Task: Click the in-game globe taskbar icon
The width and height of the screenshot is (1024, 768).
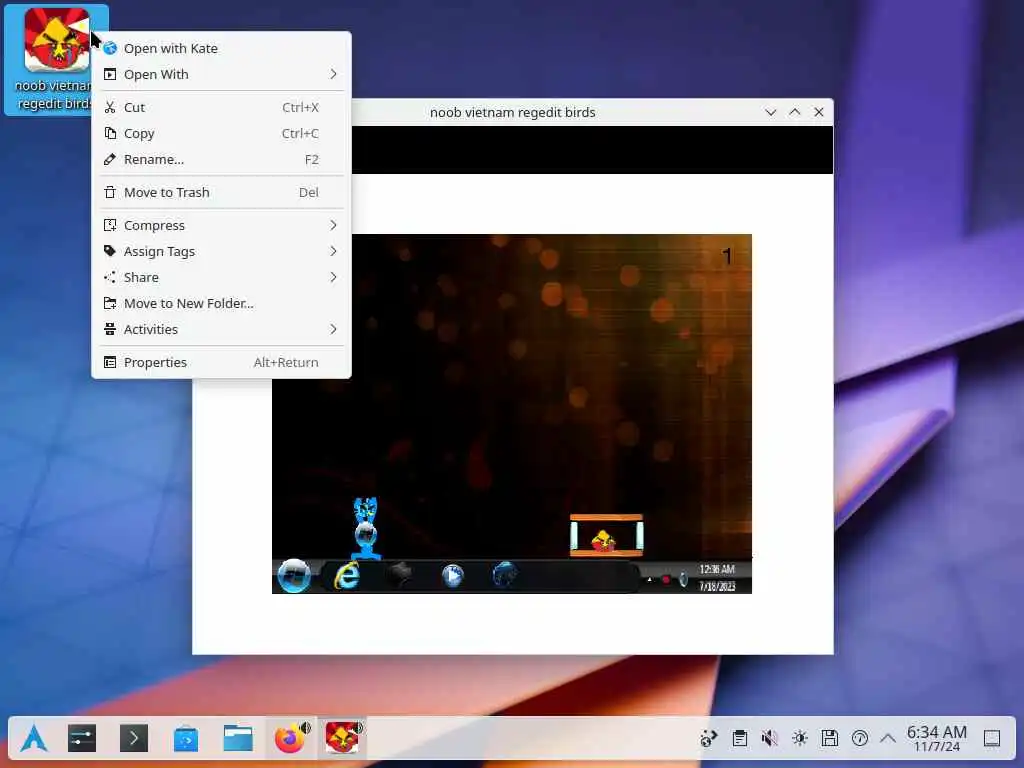Action: coord(504,575)
